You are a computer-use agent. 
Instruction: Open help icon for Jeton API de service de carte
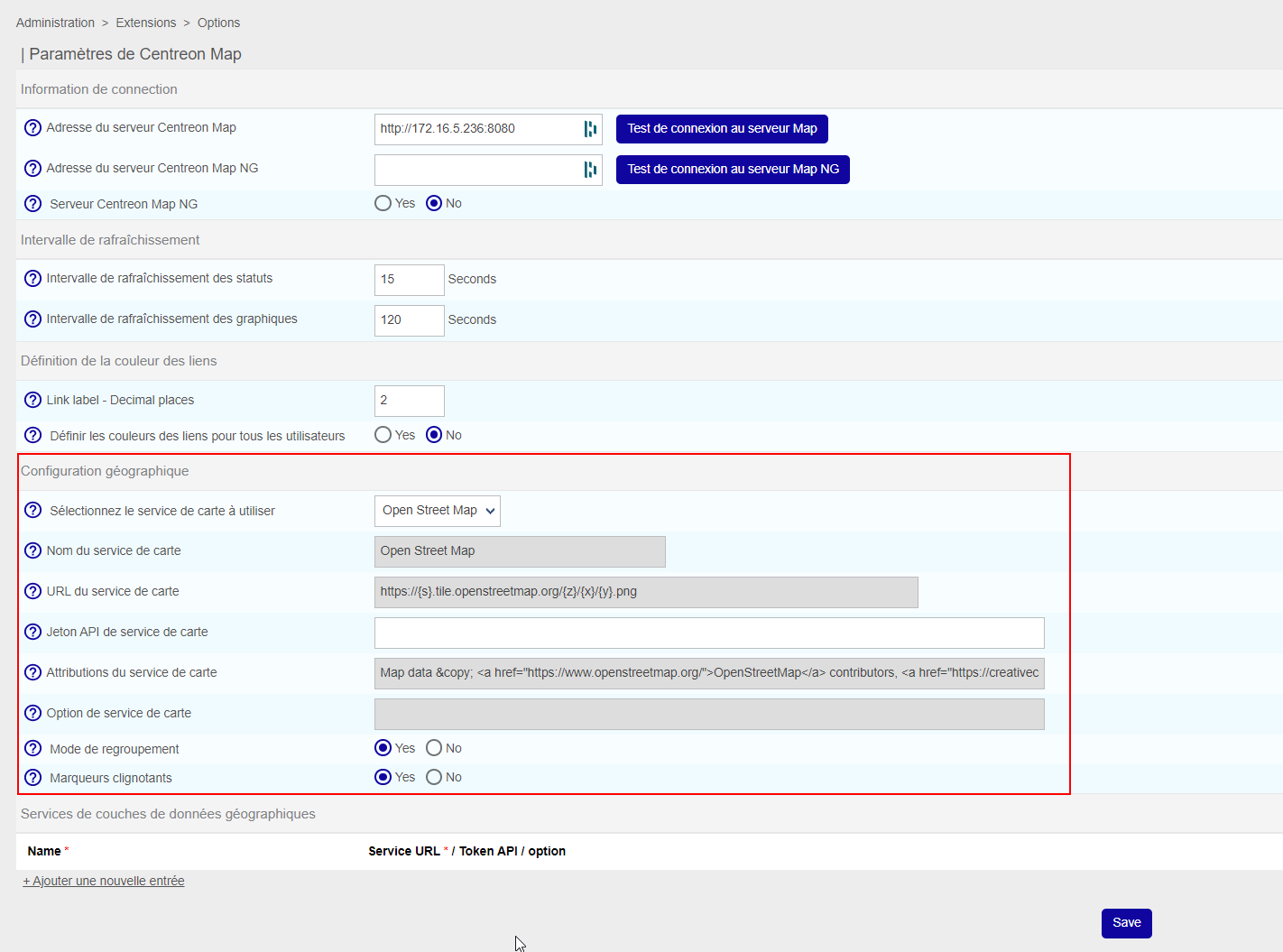pos(32,632)
